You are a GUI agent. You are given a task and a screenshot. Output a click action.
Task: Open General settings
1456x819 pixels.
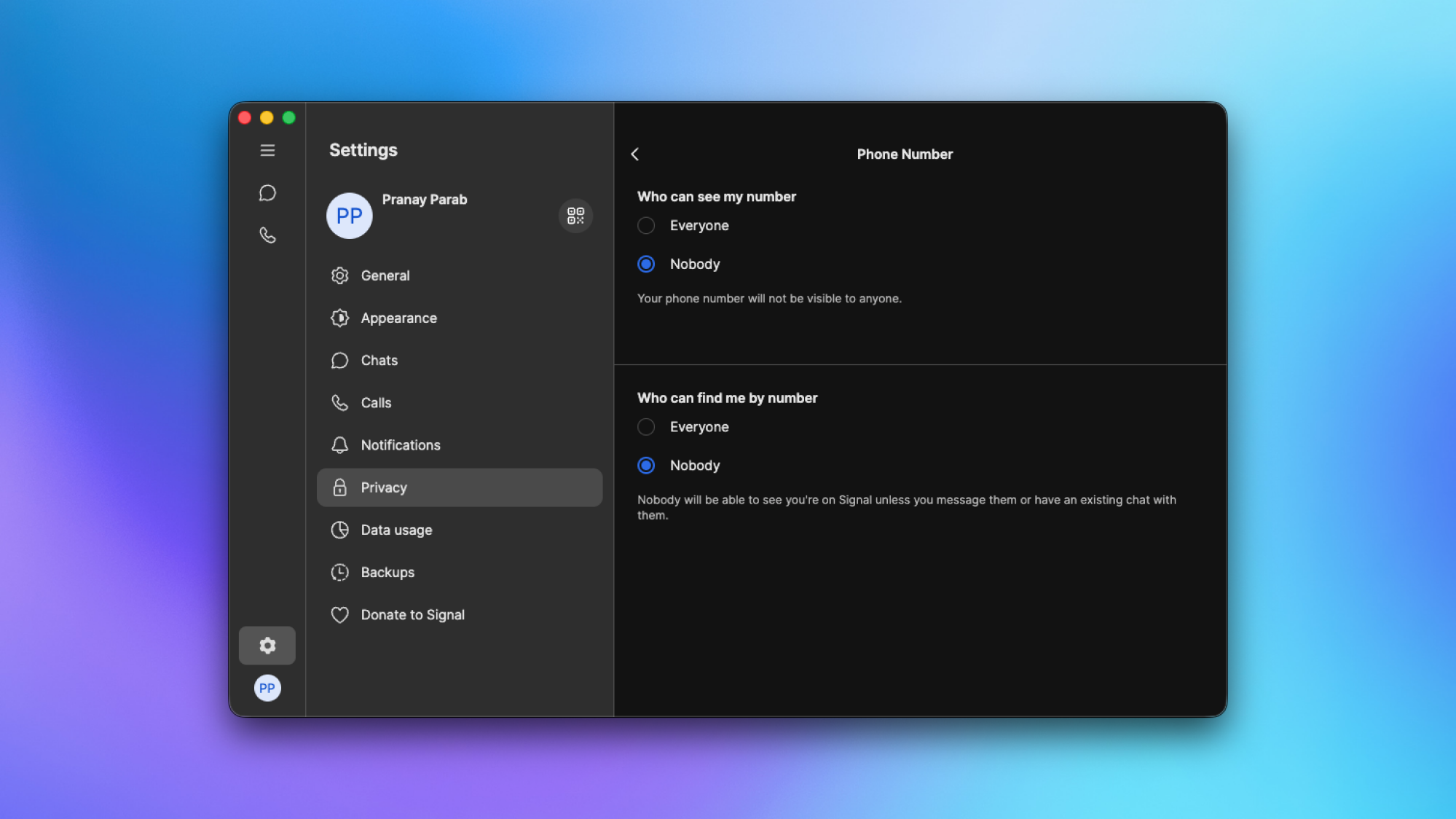pos(385,275)
